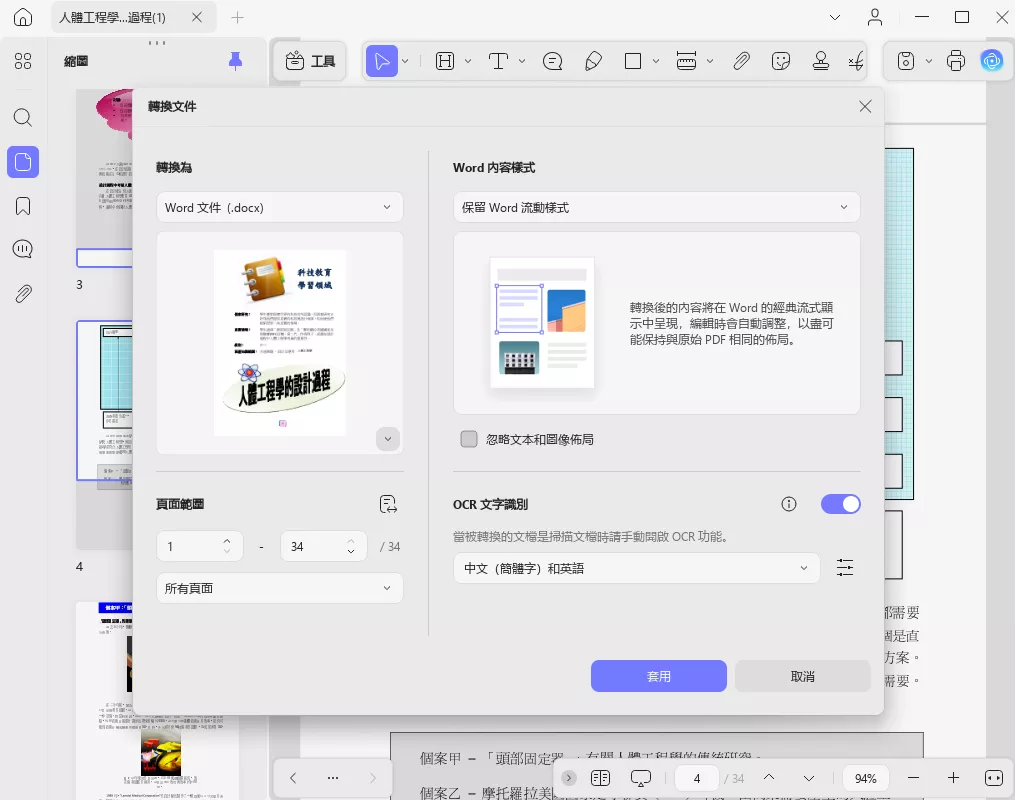This screenshot has width=1015, height=800.
Task: Close the 轉換文件 dialog
Action: (865, 106)
